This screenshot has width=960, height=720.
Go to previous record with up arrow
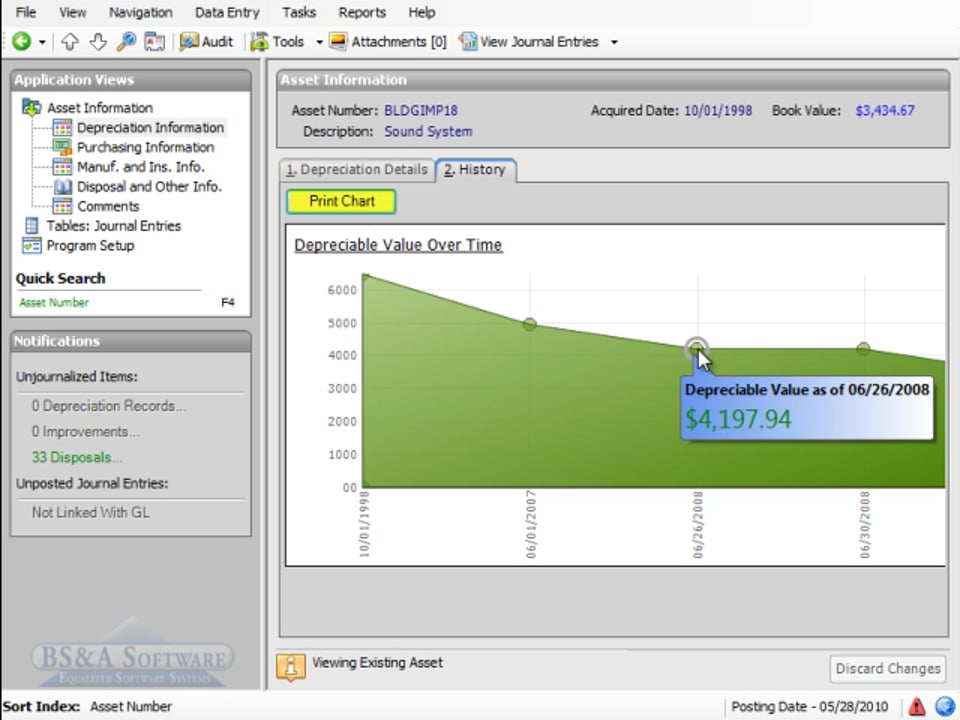coord(70,42)
